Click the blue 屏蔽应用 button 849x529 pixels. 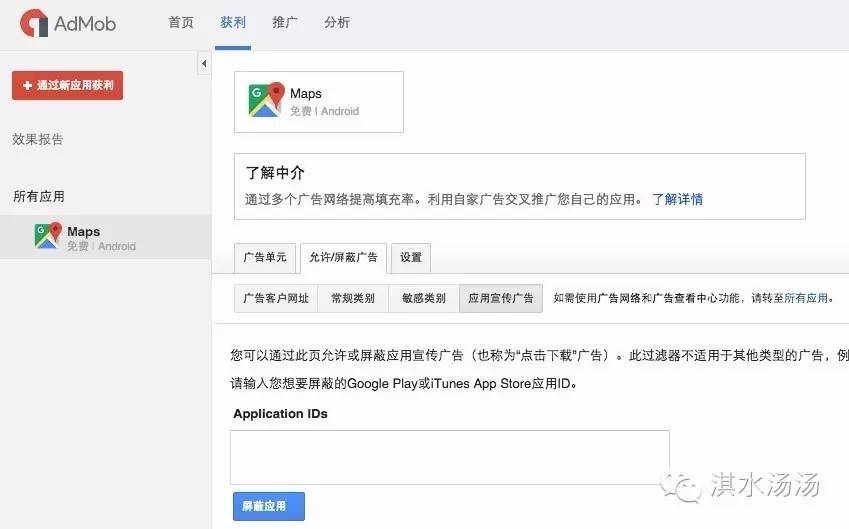click(269, 506)
